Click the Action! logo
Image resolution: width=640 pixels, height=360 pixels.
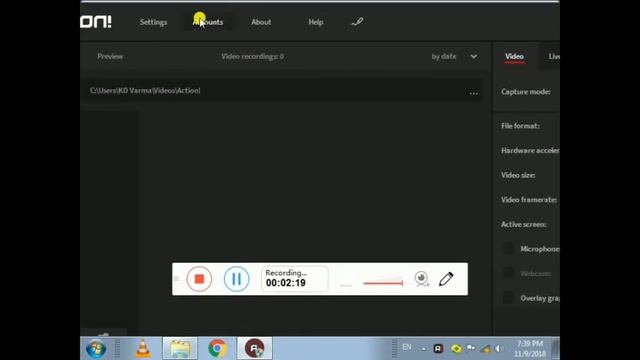[96, 22]
